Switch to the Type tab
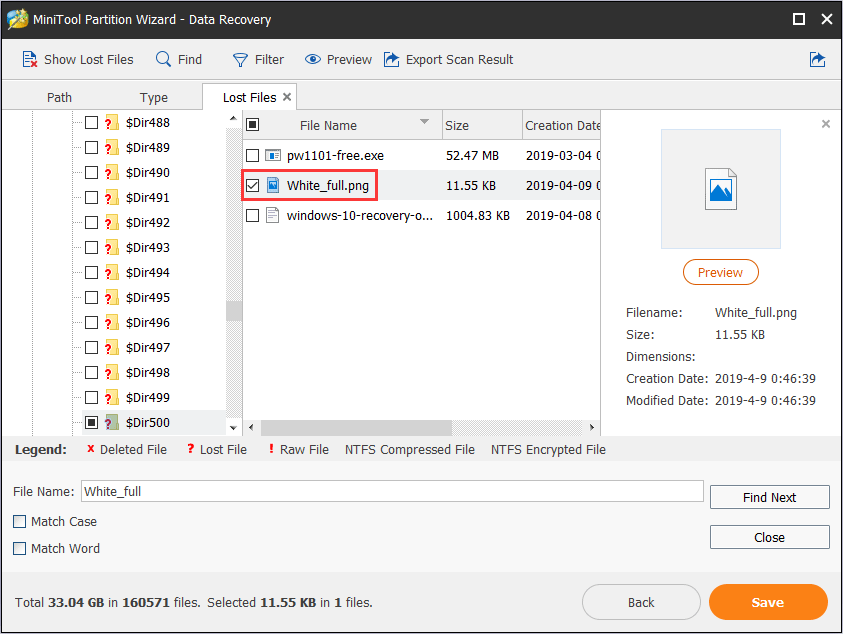 pyautogui.click(x=153, y=97)
